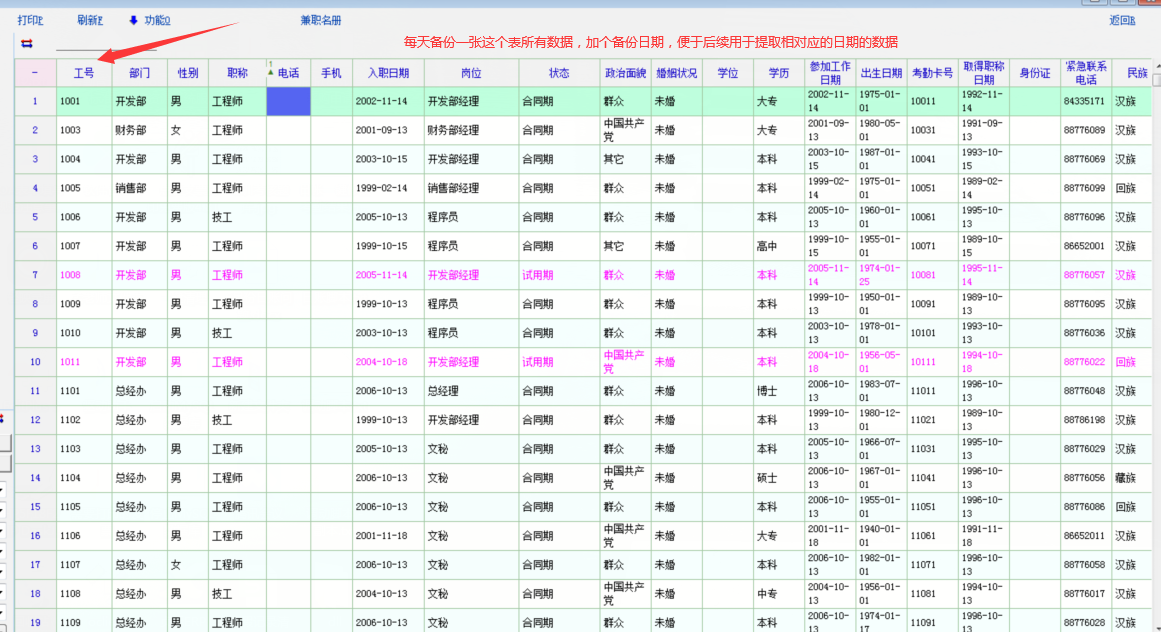
Task: Select row number 7 header
Action: pyautogui.click(x=35, y=275)
